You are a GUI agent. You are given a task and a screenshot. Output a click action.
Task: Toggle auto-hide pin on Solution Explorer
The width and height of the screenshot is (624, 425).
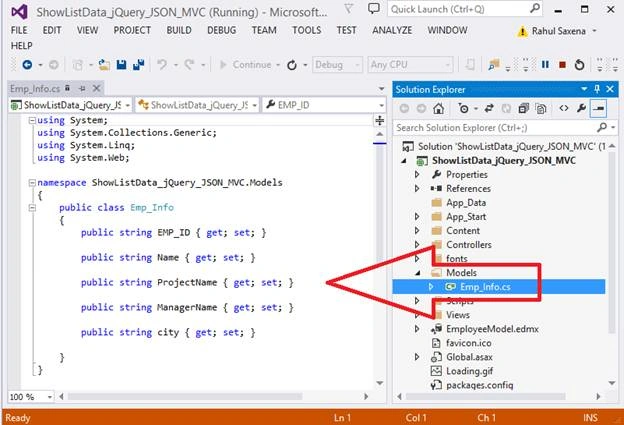click(597, 89)
